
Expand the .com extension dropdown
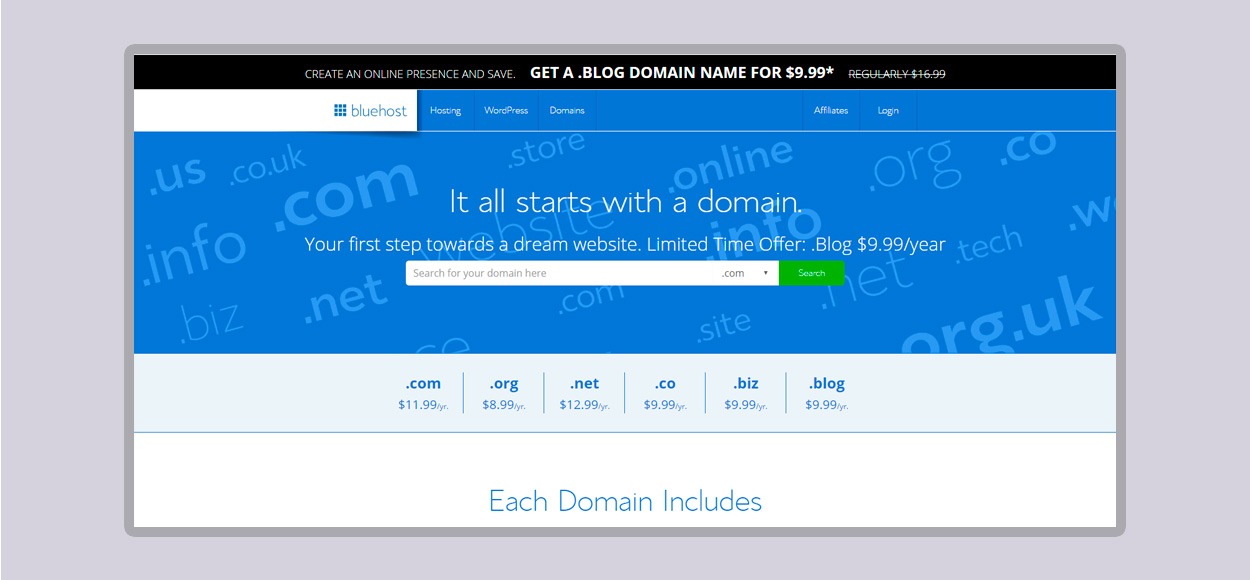746,273
